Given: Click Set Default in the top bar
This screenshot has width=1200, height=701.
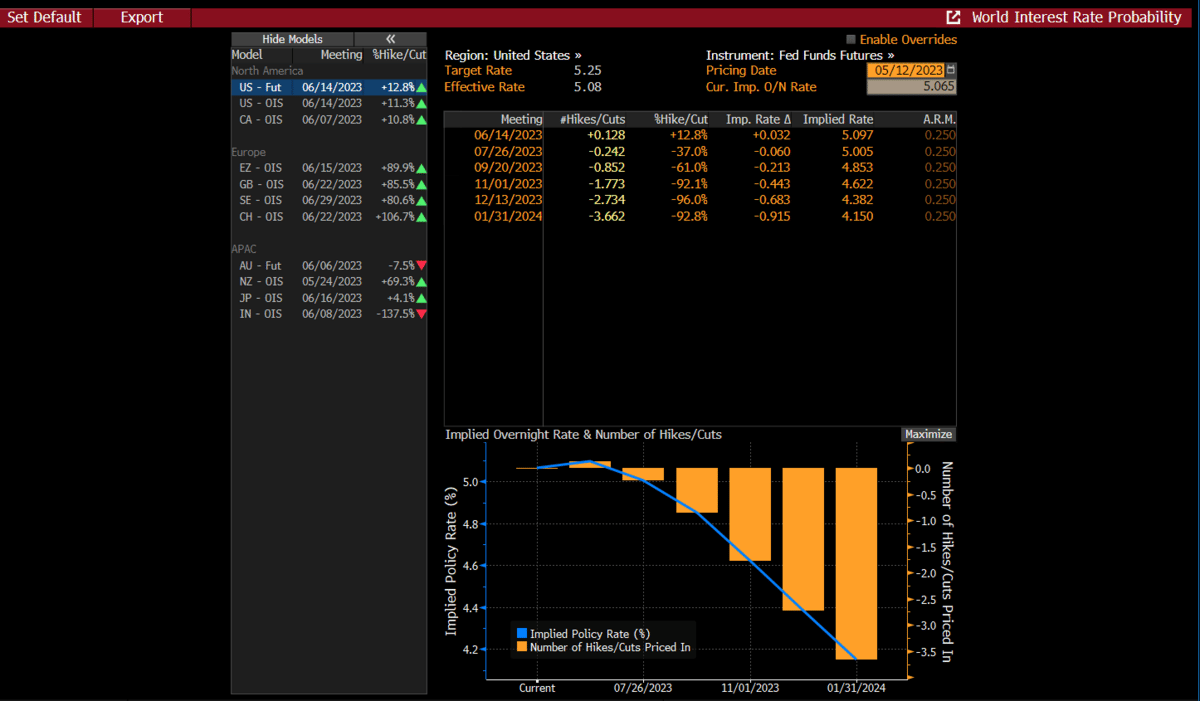Looking at the screenshot, I should point(45,17).
